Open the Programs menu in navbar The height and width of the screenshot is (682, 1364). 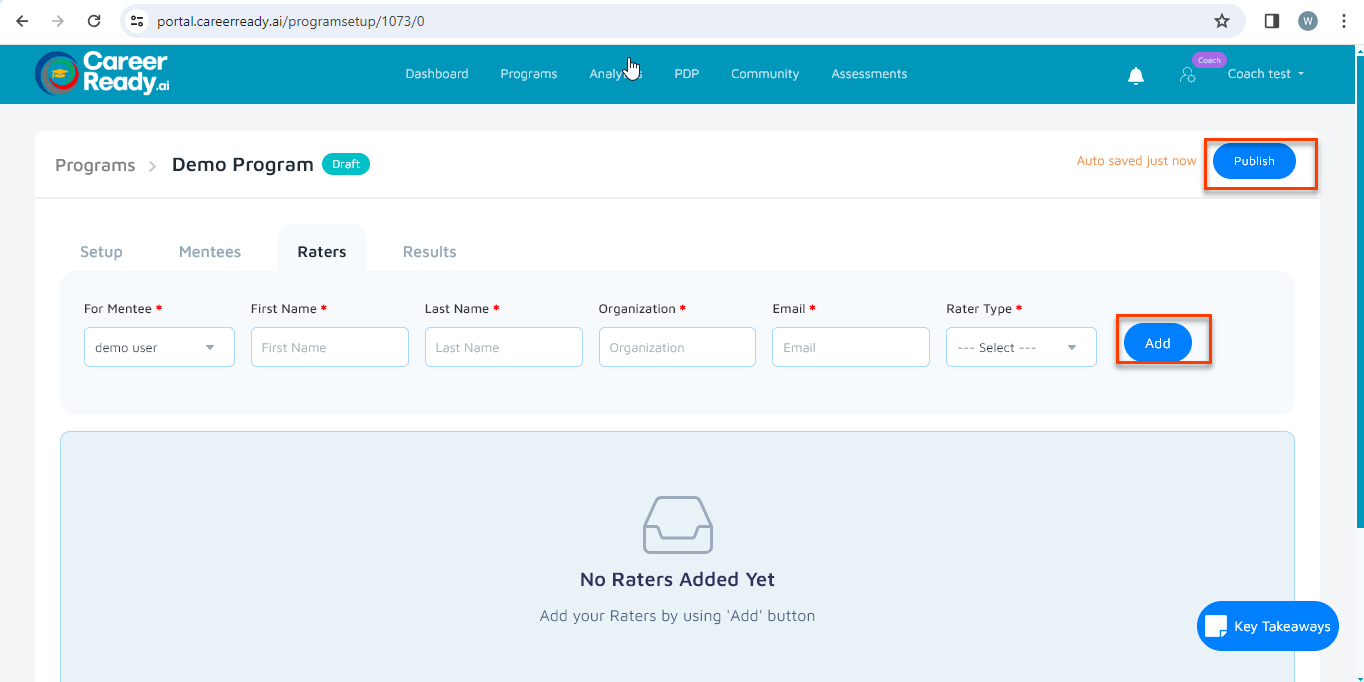coord(528,74)
